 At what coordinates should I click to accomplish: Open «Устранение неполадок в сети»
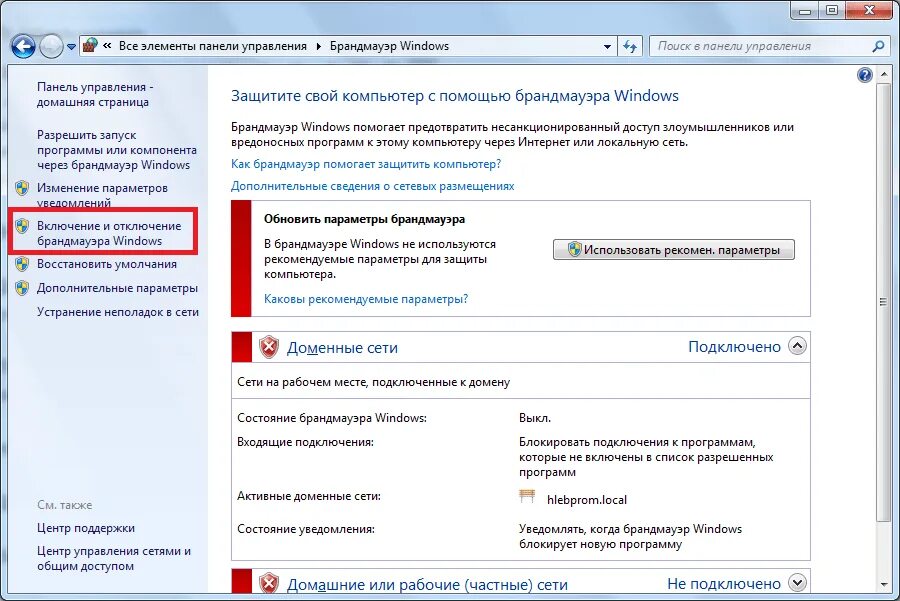[x=118, y=312]
